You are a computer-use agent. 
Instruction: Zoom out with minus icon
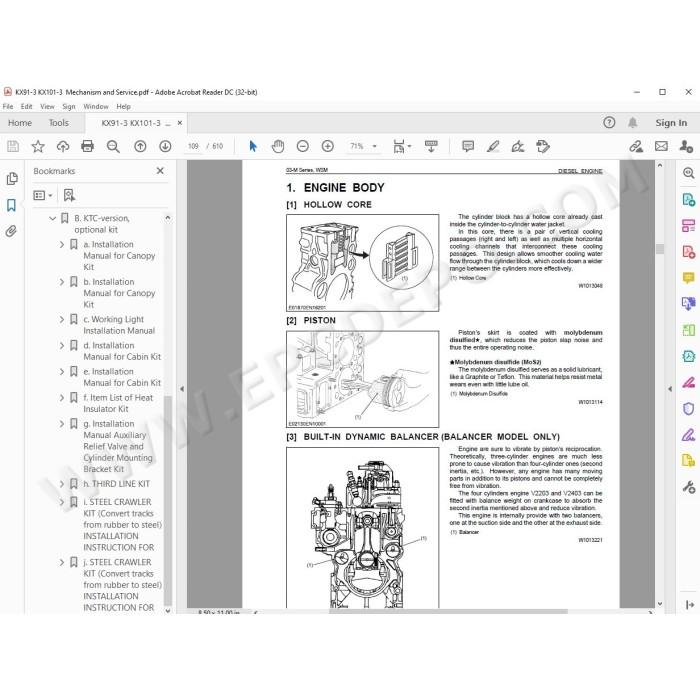tap(303, 146)
